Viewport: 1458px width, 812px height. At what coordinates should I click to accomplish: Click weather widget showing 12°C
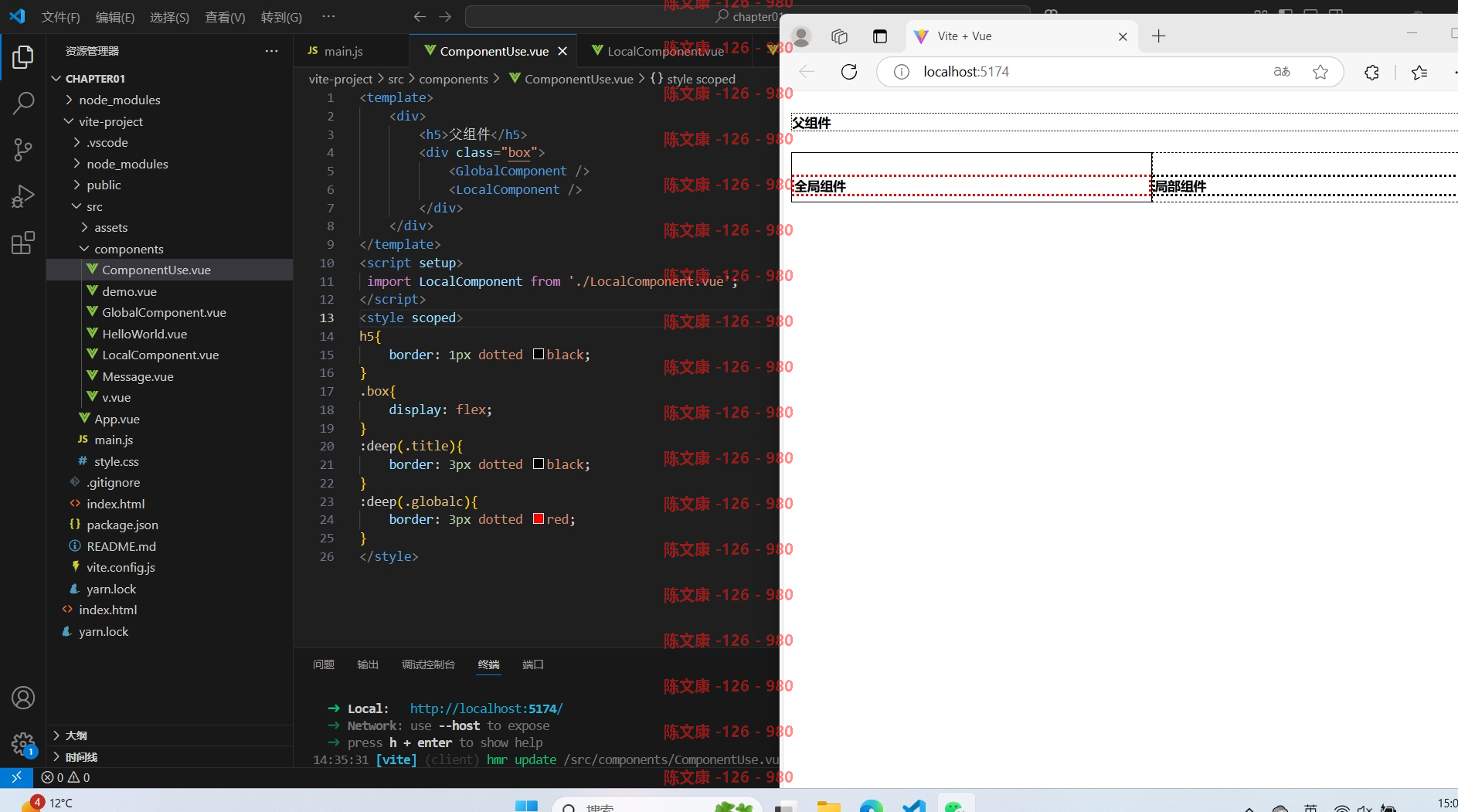[46, 803]
